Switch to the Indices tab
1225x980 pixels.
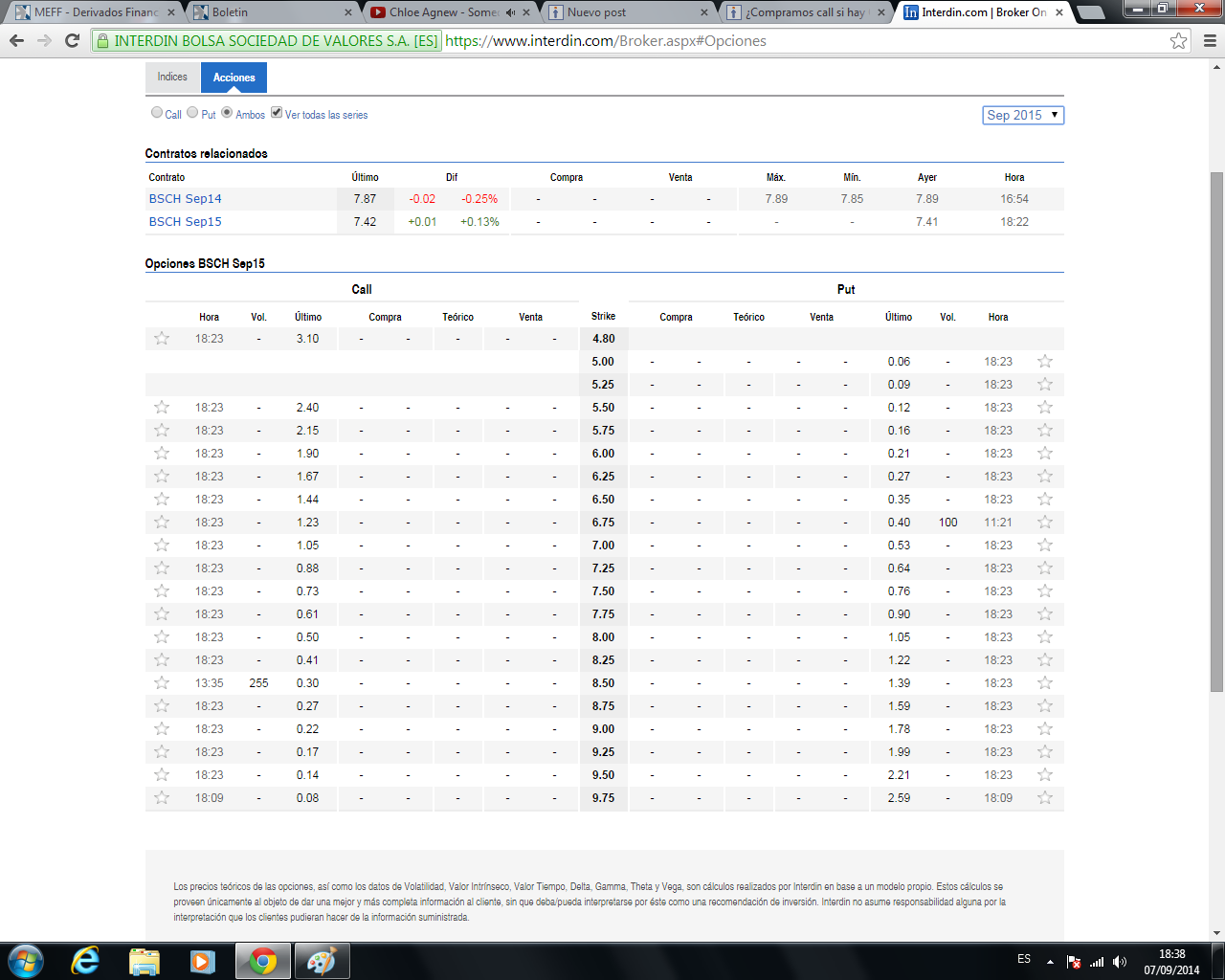coord(172,77)
